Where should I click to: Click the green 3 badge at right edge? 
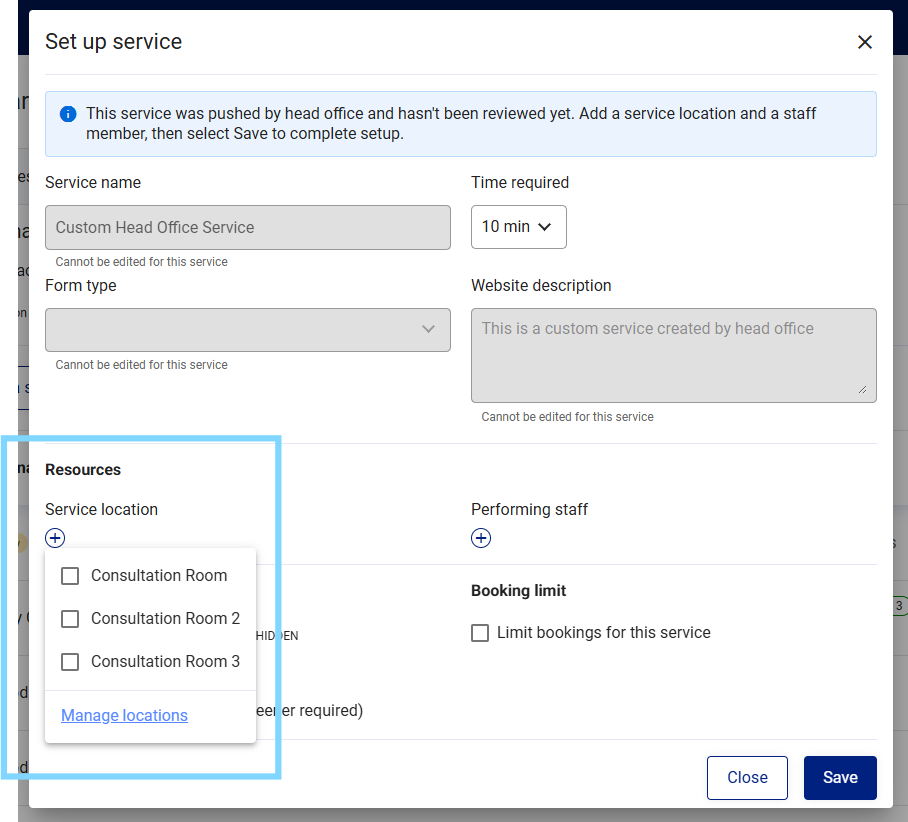point(899,605)
